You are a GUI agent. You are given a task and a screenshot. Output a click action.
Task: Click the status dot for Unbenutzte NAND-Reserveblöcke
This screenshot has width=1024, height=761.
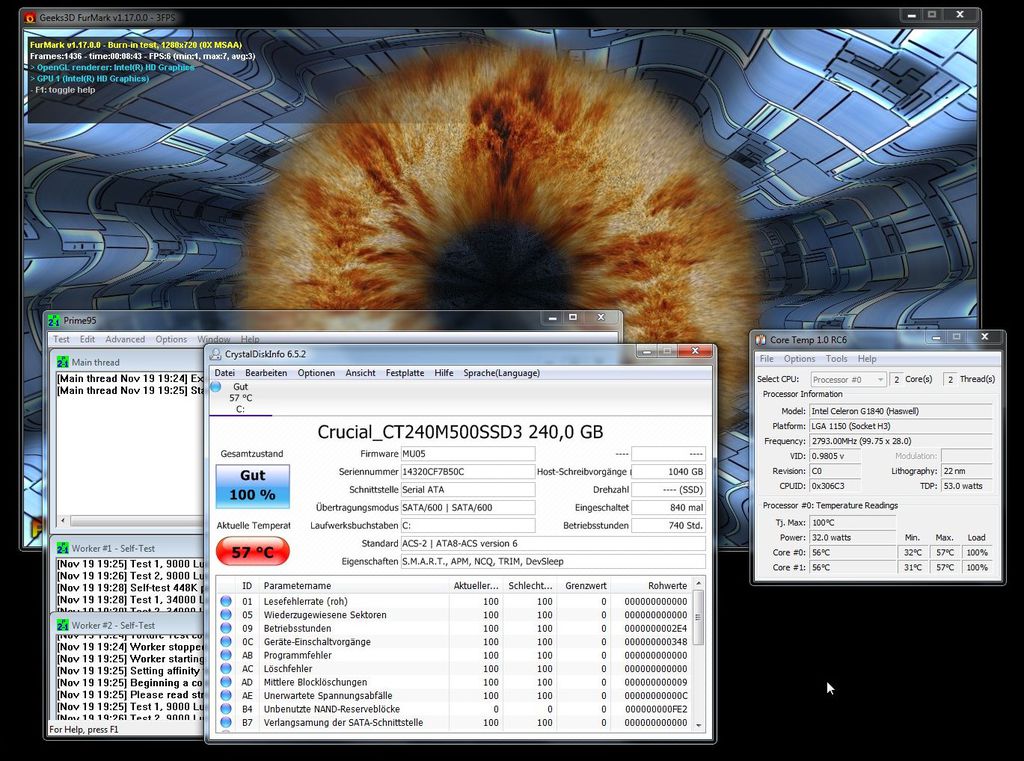point(226,709)
